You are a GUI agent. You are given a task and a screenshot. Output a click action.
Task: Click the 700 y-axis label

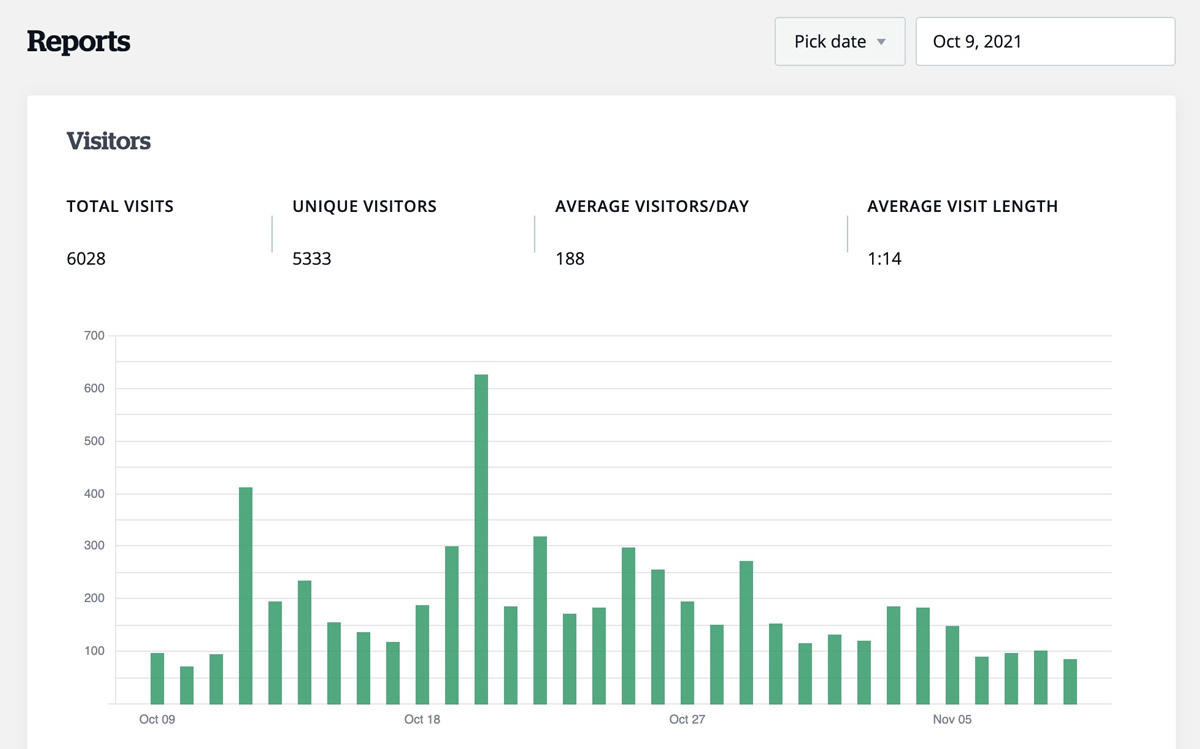pos(94,336)
